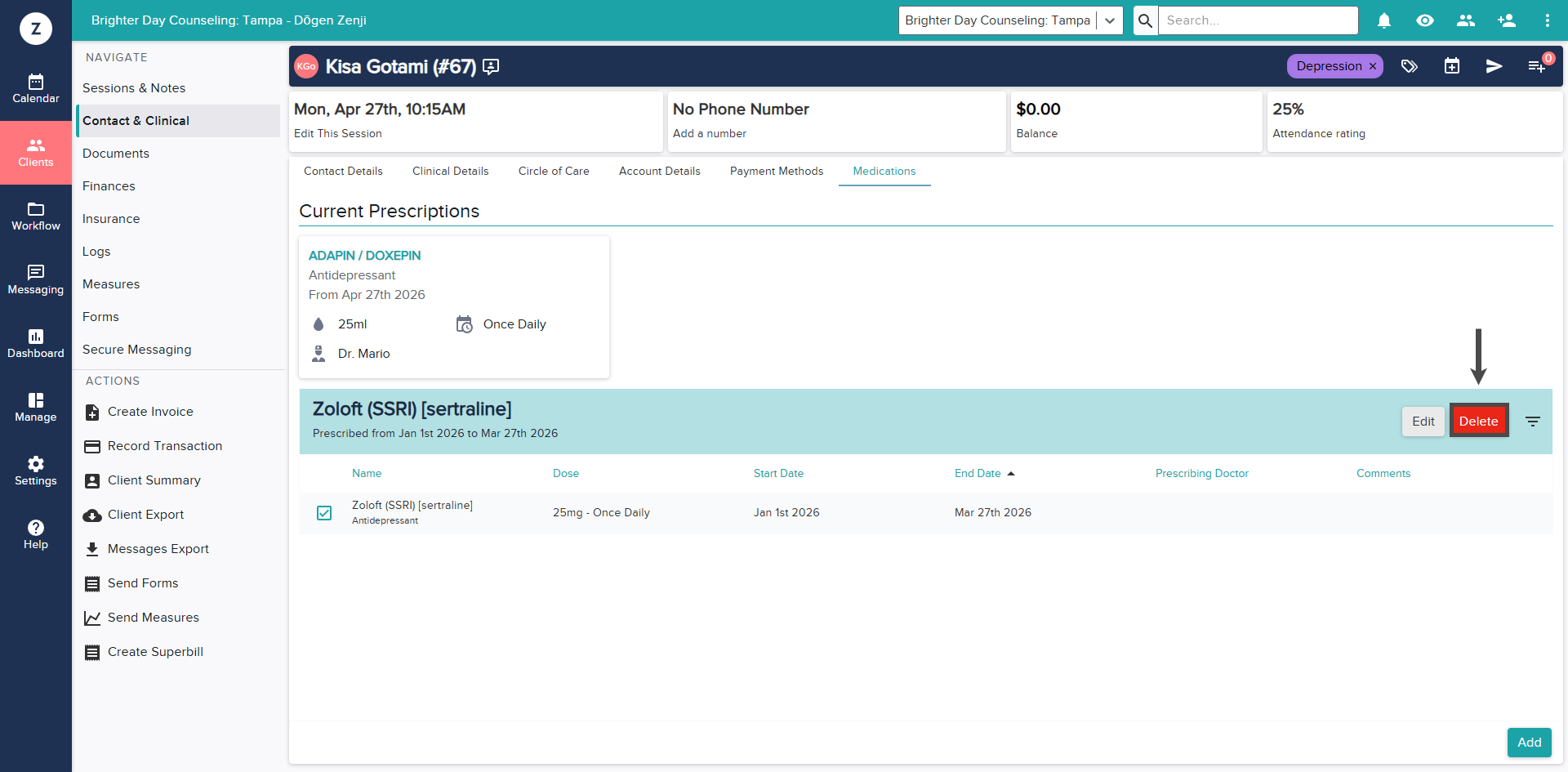Open the notifications bell
Screen dimensions: 1568x772
pos(1384,20)
